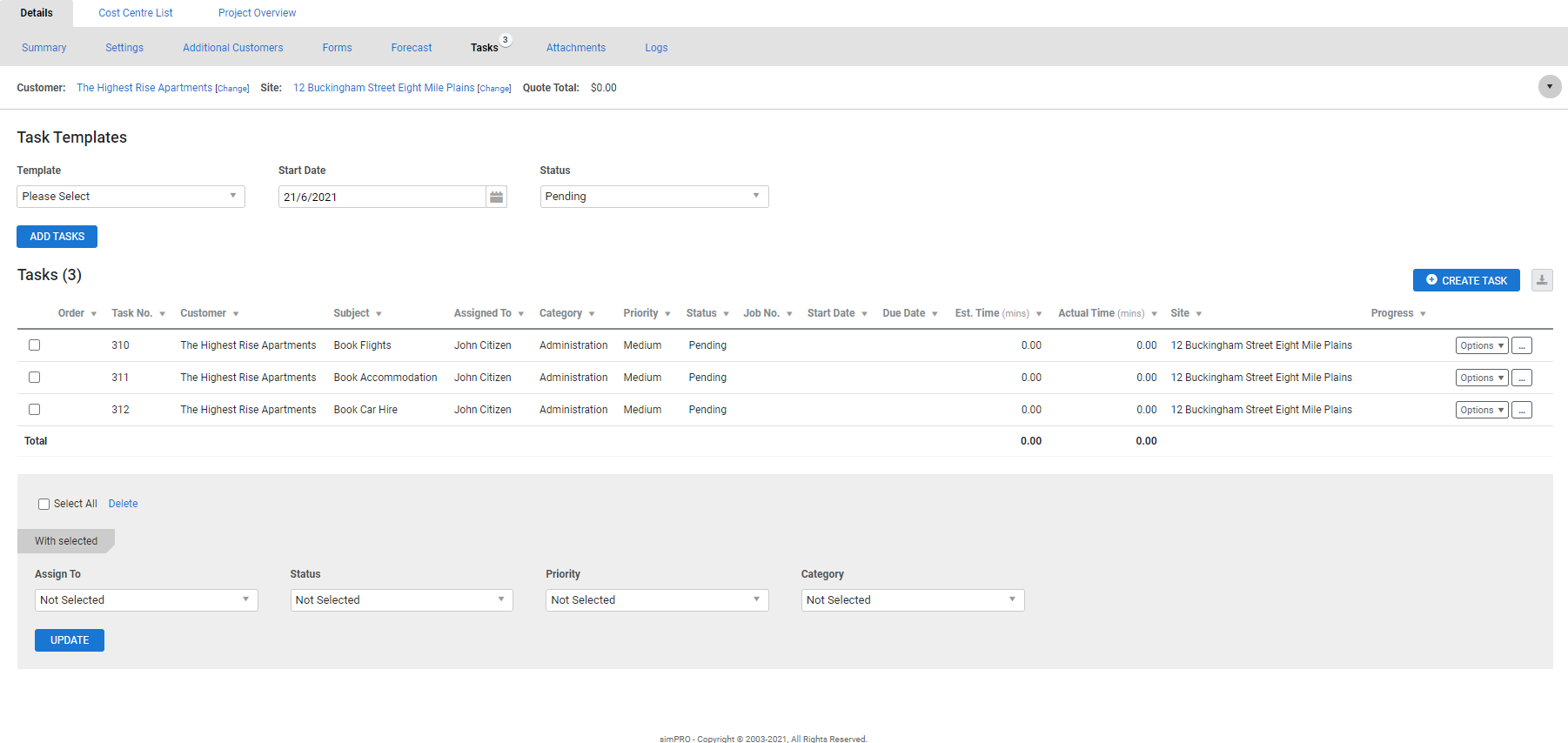Tick checkbox for Book Flights task
The width and height of the screenshot is (1568, 743).
click(x=35, y=345)
